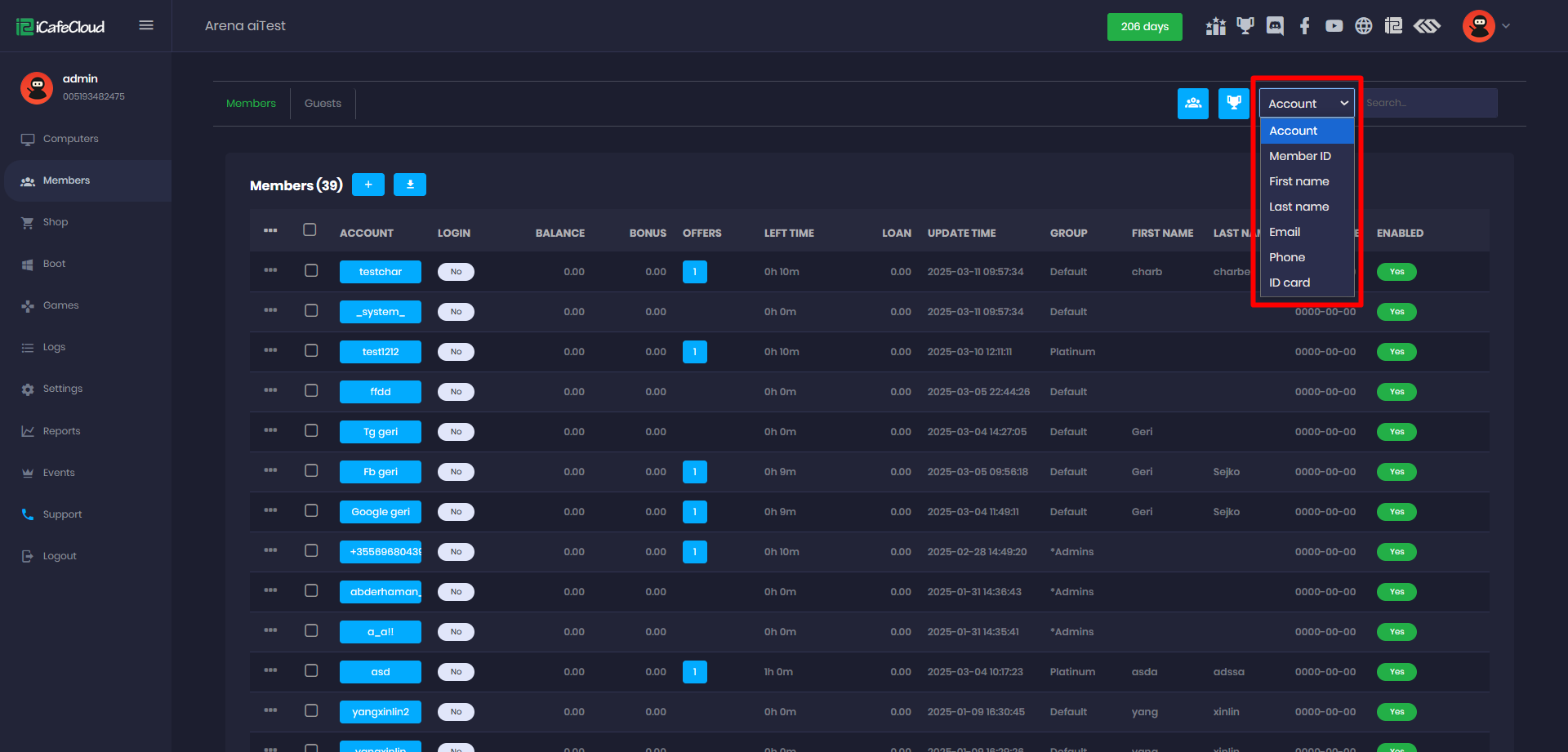The image size is (1568, 752).
Task: Switch to the Guests tab
Action: [x=323, y=103]
